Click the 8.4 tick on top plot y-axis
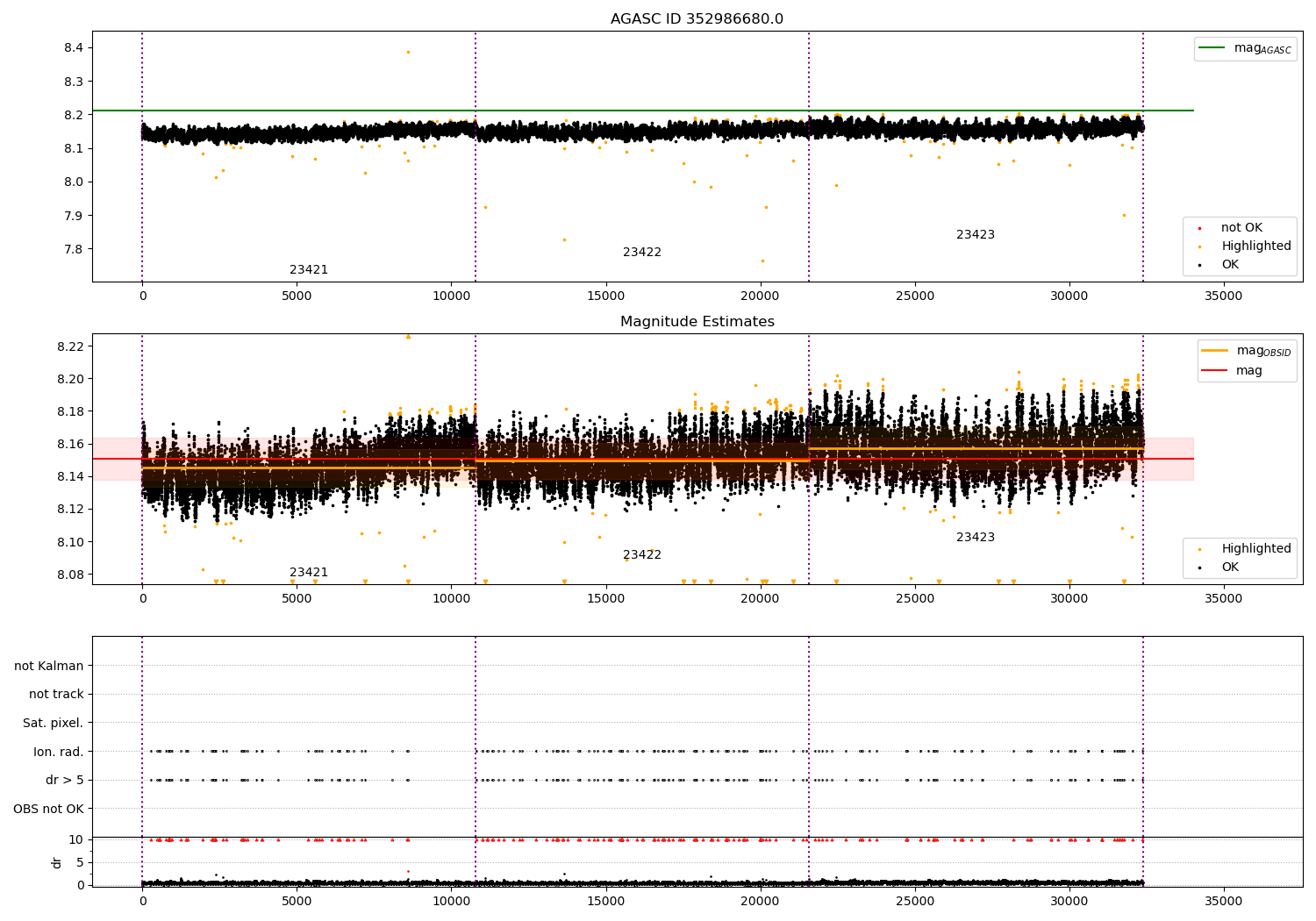Viewport: 1316px width, 921px height. click(74, 48)
